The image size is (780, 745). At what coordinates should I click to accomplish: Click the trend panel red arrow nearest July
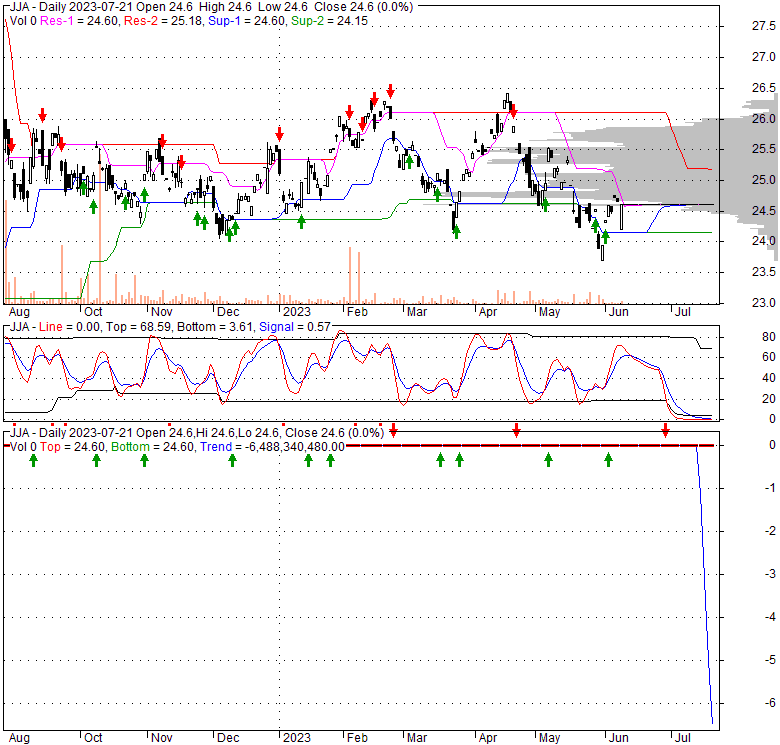click(666, 430)
